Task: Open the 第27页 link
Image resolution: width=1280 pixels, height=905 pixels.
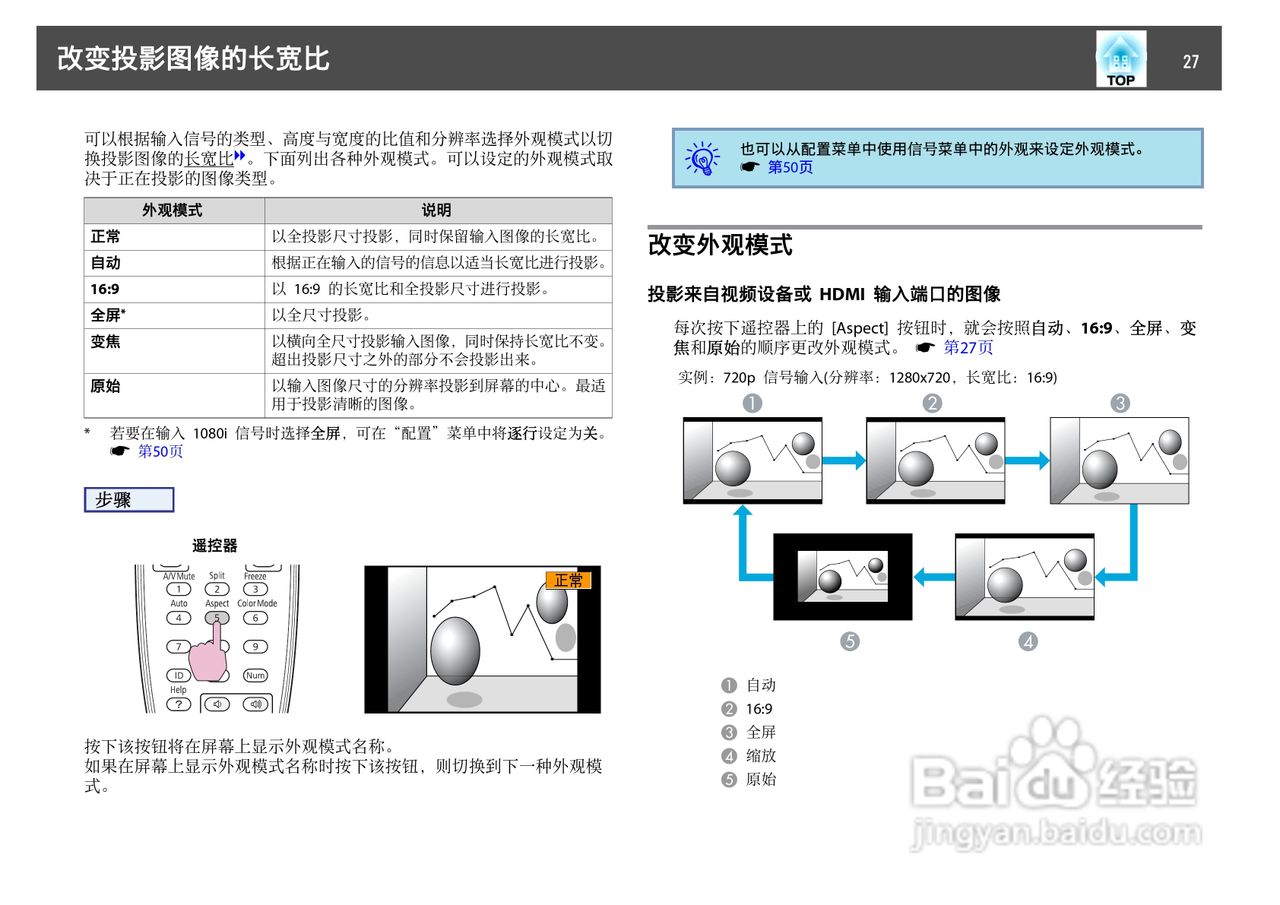Action: pyautogui.click(x=968, y=347)
